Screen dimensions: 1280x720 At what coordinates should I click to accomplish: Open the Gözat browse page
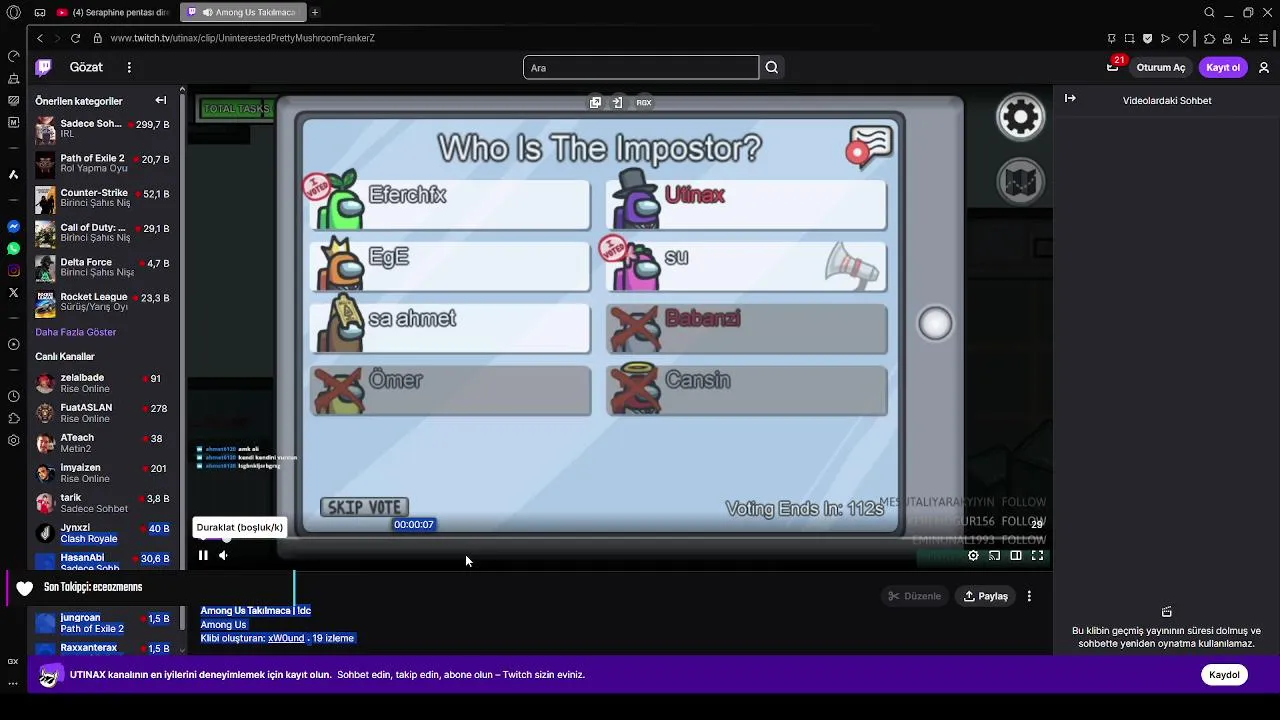click(x=86, y=67)
